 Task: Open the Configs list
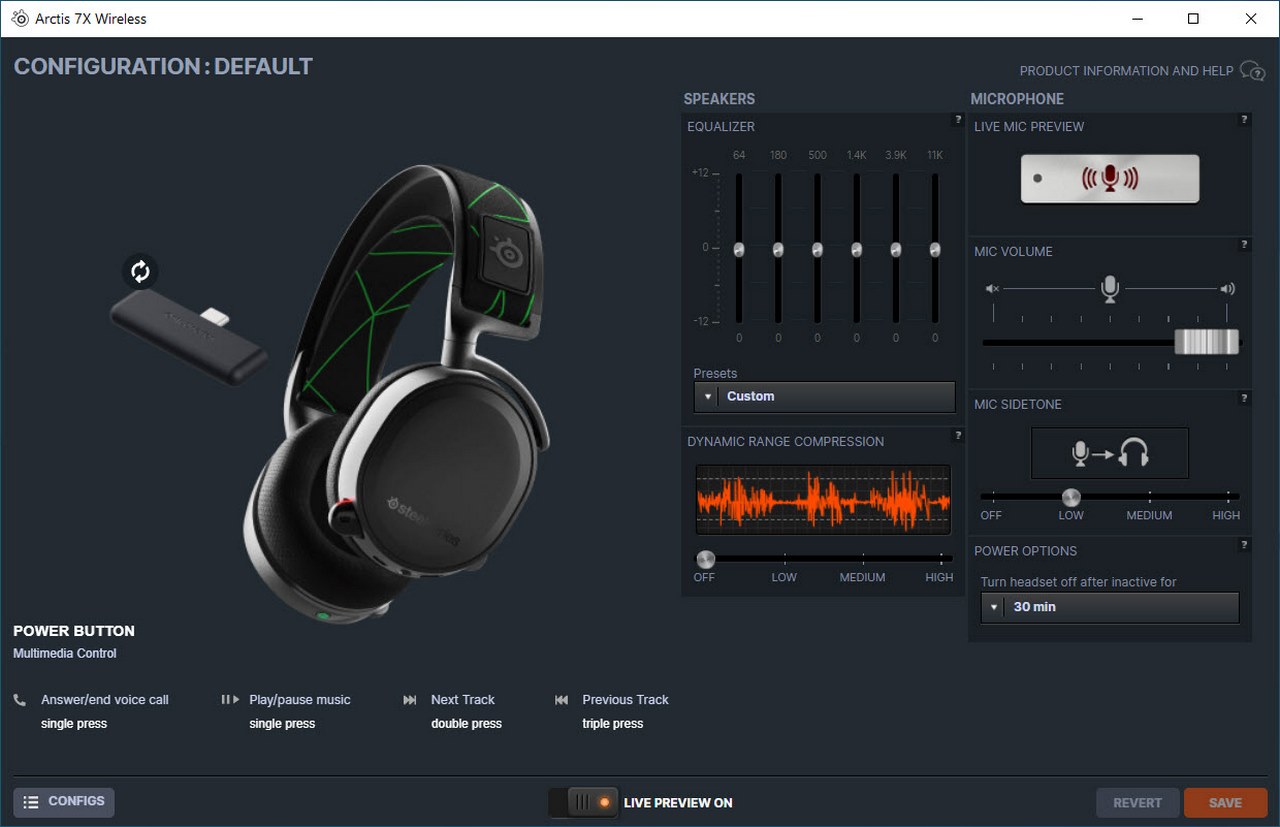[x=64, y=802]
